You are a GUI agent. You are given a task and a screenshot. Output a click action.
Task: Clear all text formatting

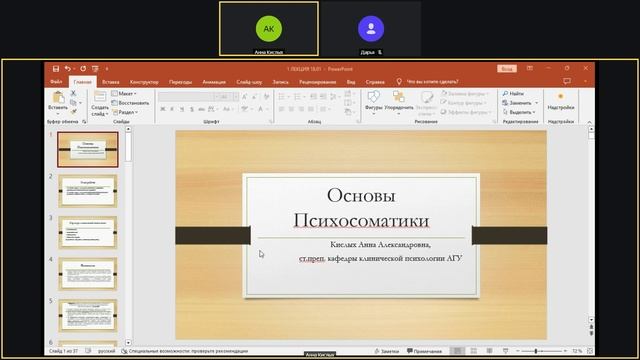[x=267, y=97]
